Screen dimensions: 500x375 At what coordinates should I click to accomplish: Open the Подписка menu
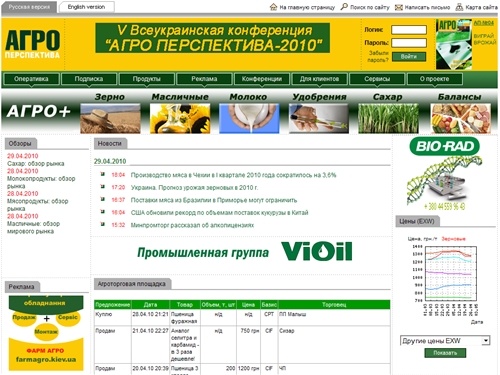click(x=89, y=79)
